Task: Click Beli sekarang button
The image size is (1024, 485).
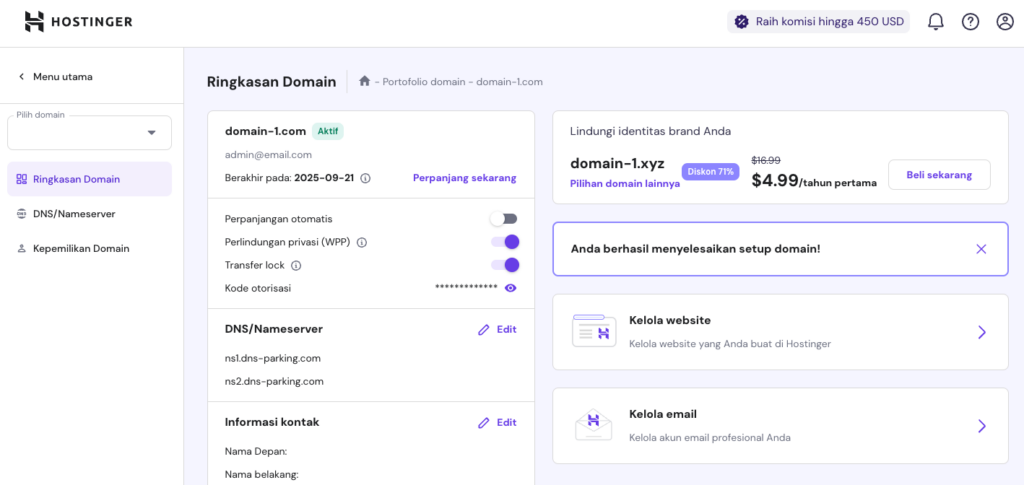Action: click(939, 175)
